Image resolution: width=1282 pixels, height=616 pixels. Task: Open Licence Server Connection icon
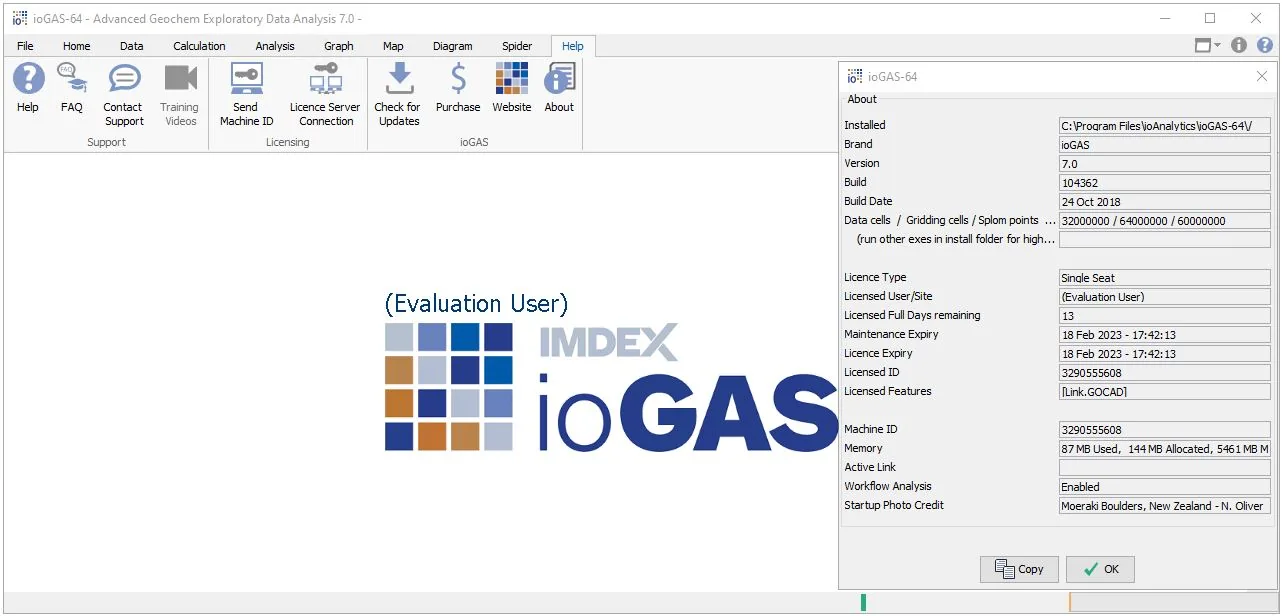point(326,78)
